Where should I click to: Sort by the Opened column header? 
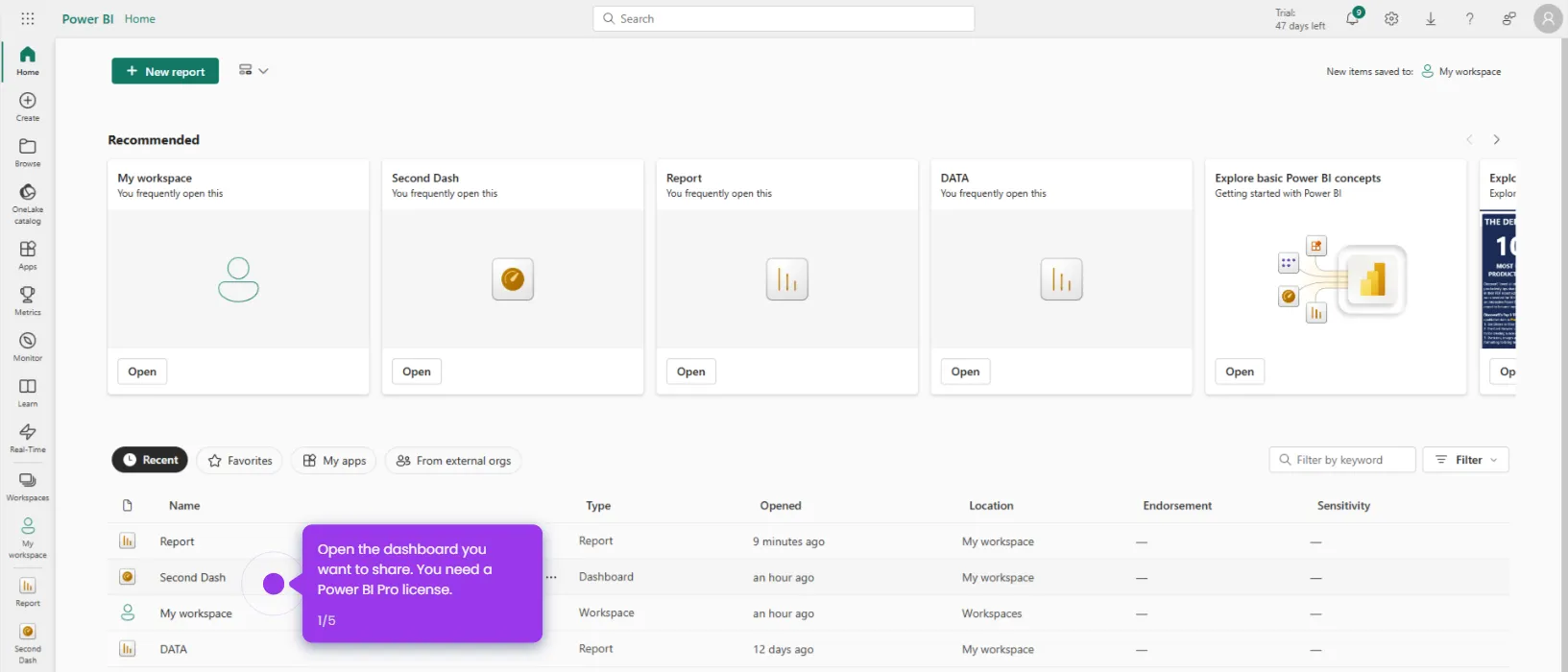(781, 505)
